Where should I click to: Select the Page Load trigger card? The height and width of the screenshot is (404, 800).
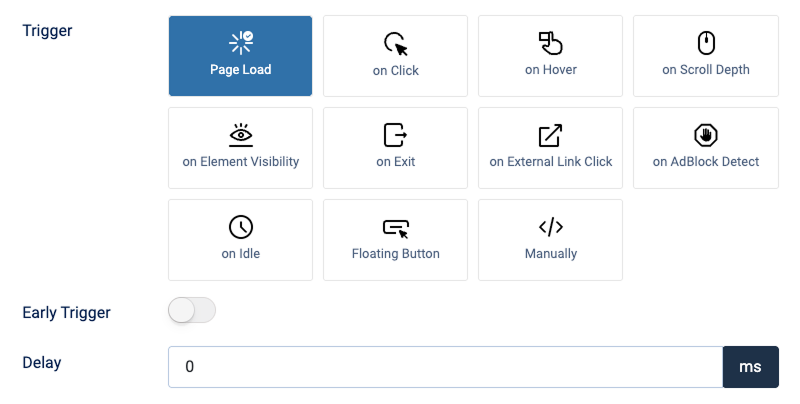click(x=240, y=56)
